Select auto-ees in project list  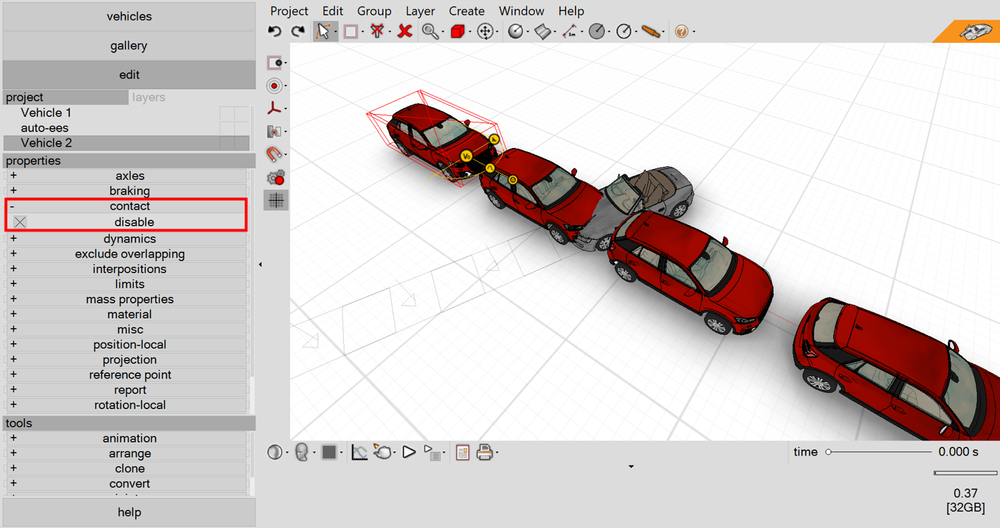(x=44, y=128)
